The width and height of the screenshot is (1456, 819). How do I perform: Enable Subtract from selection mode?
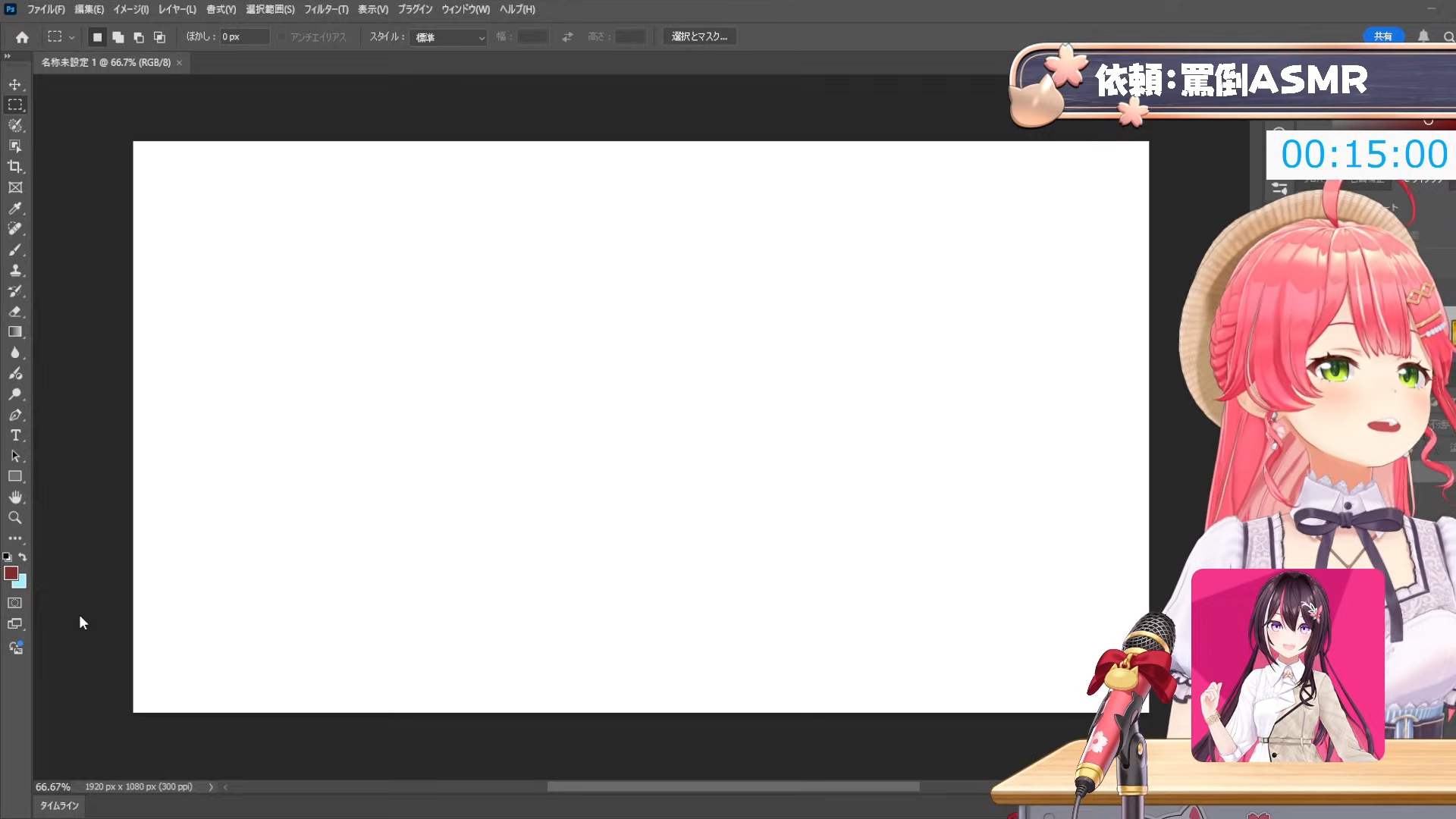pos(138,36)
